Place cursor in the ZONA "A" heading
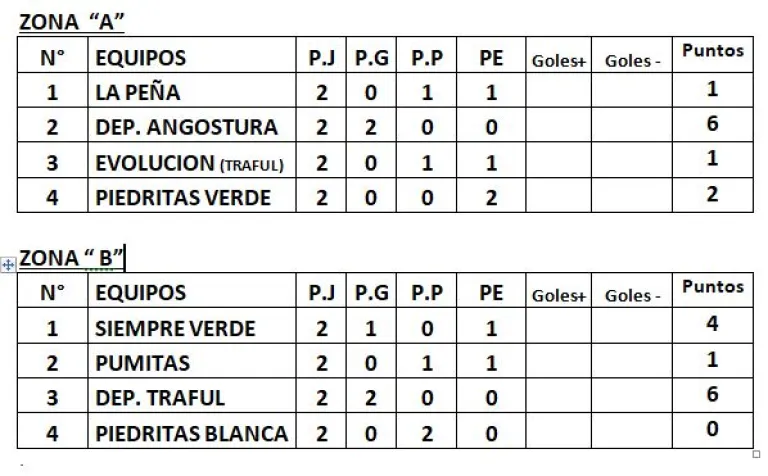This screenshot has width=768, height=476. tap(71, 22)
